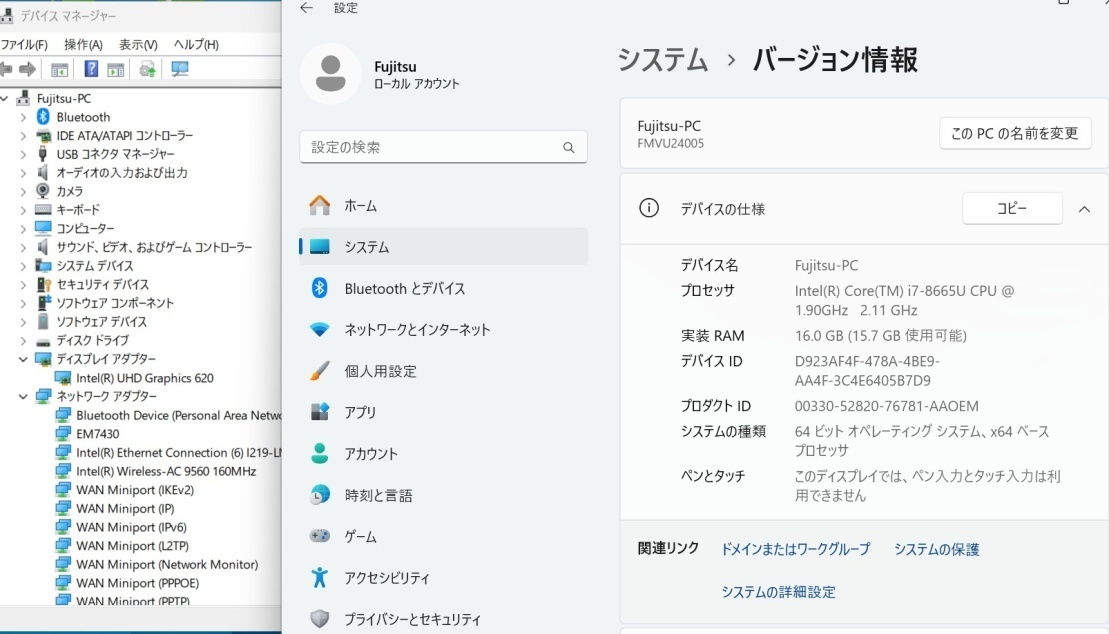1109x634 pixels.
Task: Click the Bluetooth device category icon in tree
Action: pos(43,117)
